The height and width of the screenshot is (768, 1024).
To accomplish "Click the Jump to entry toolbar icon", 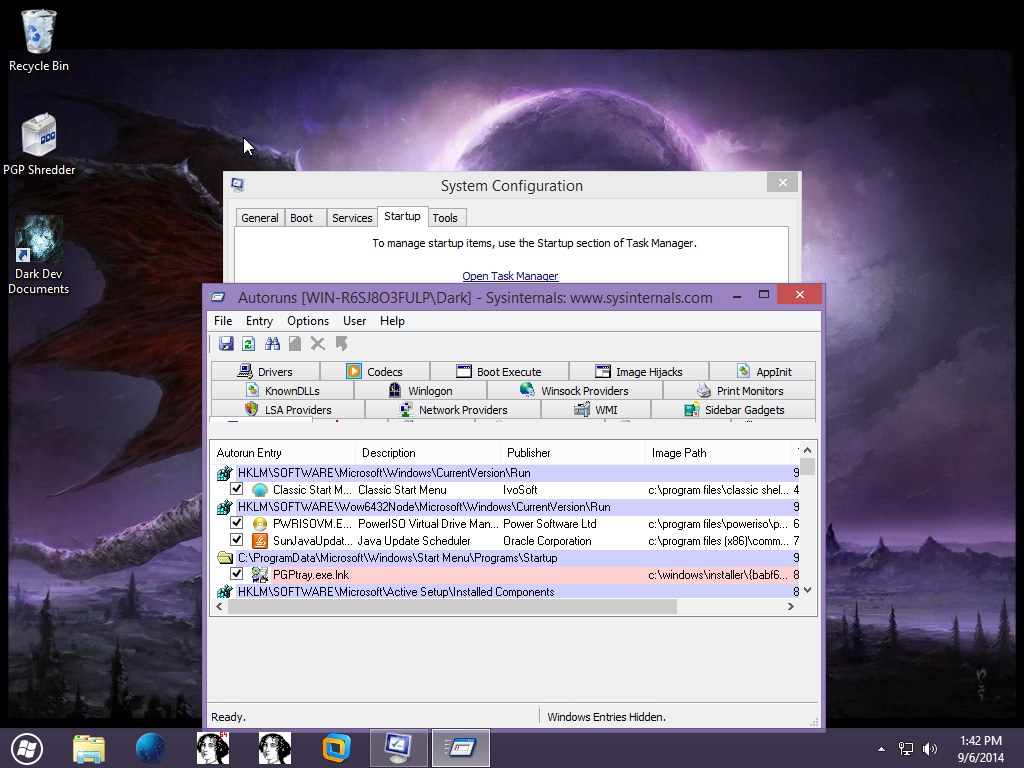I will (341, 344).
